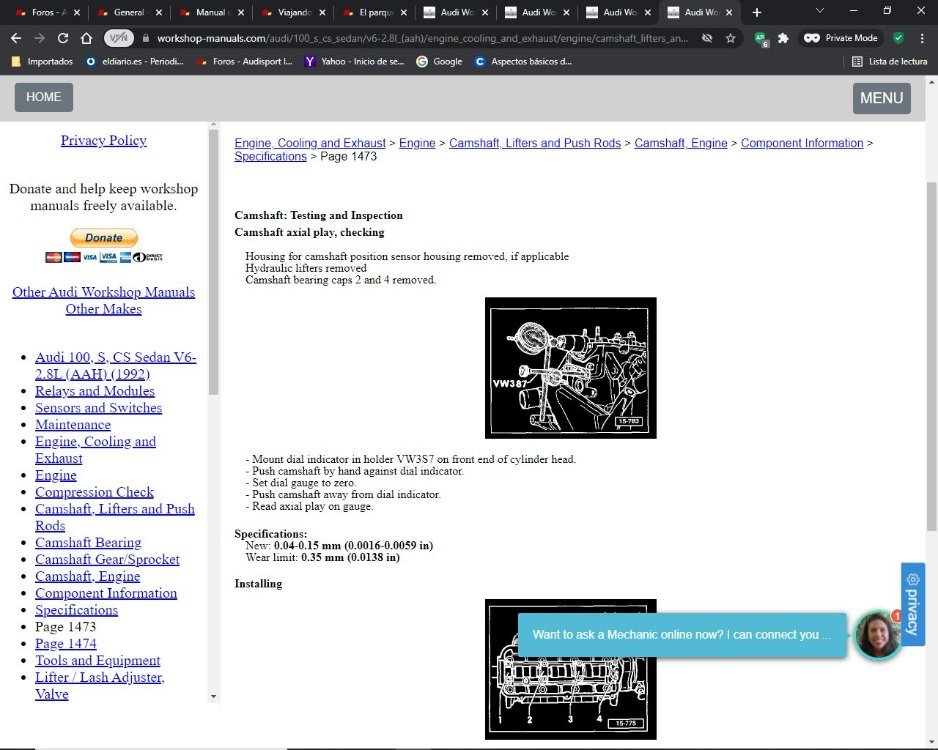This screenshot has width=938, height=750.
Task: Open Lista de lectura reading list
Action: pos(889,61)
